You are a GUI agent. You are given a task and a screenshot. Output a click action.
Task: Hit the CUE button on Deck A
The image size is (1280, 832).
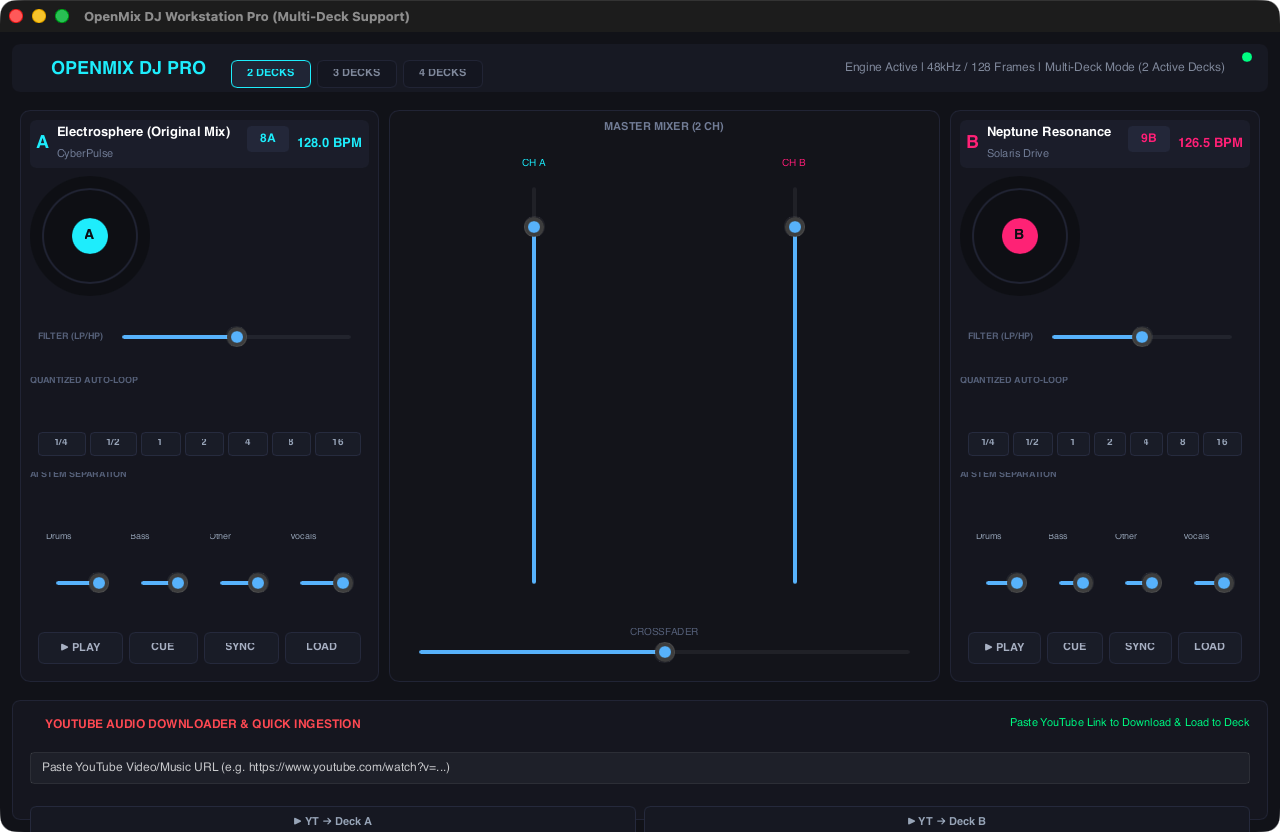163,648
